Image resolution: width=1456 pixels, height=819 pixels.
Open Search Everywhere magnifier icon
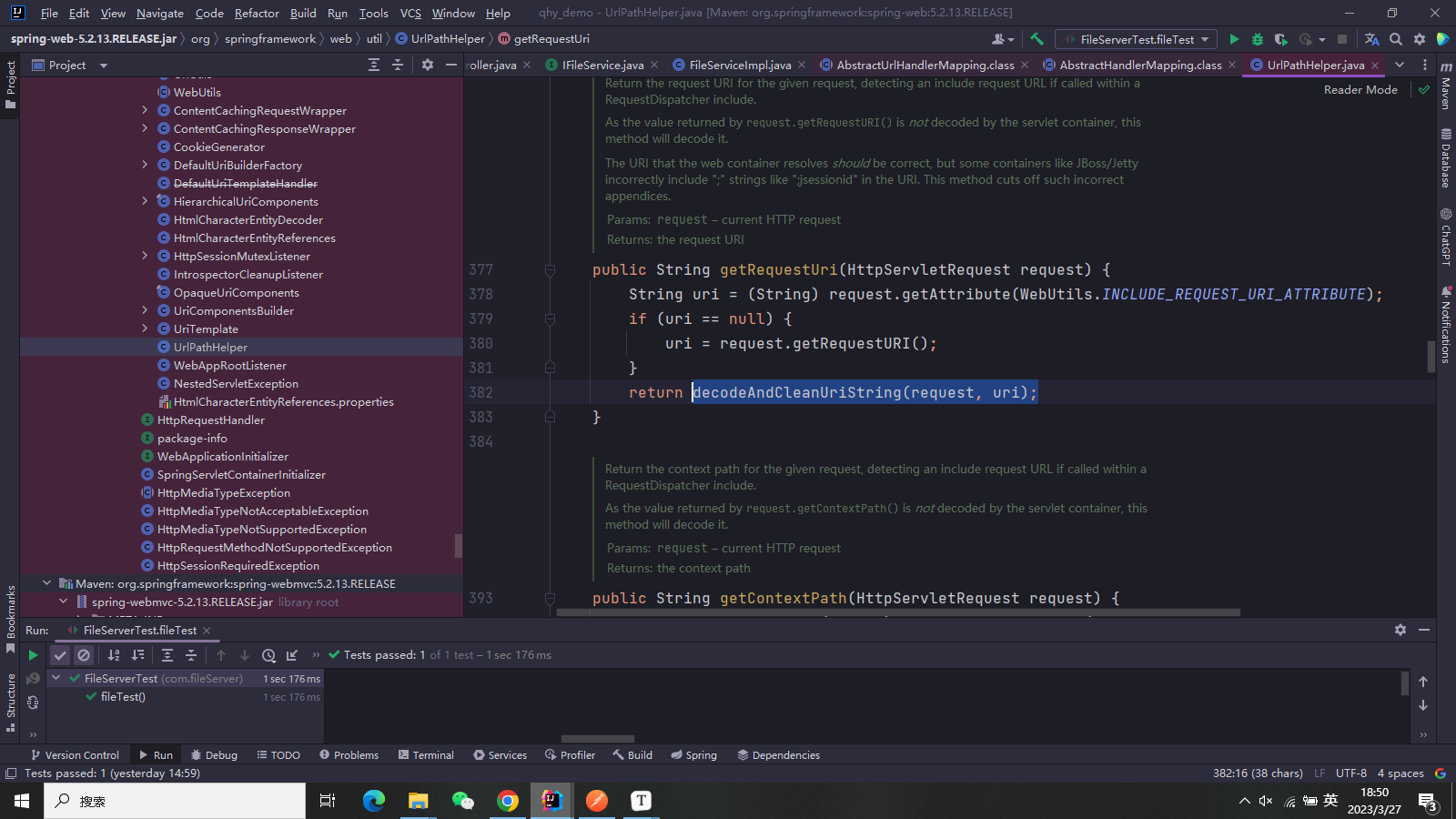coord(1396,39)
